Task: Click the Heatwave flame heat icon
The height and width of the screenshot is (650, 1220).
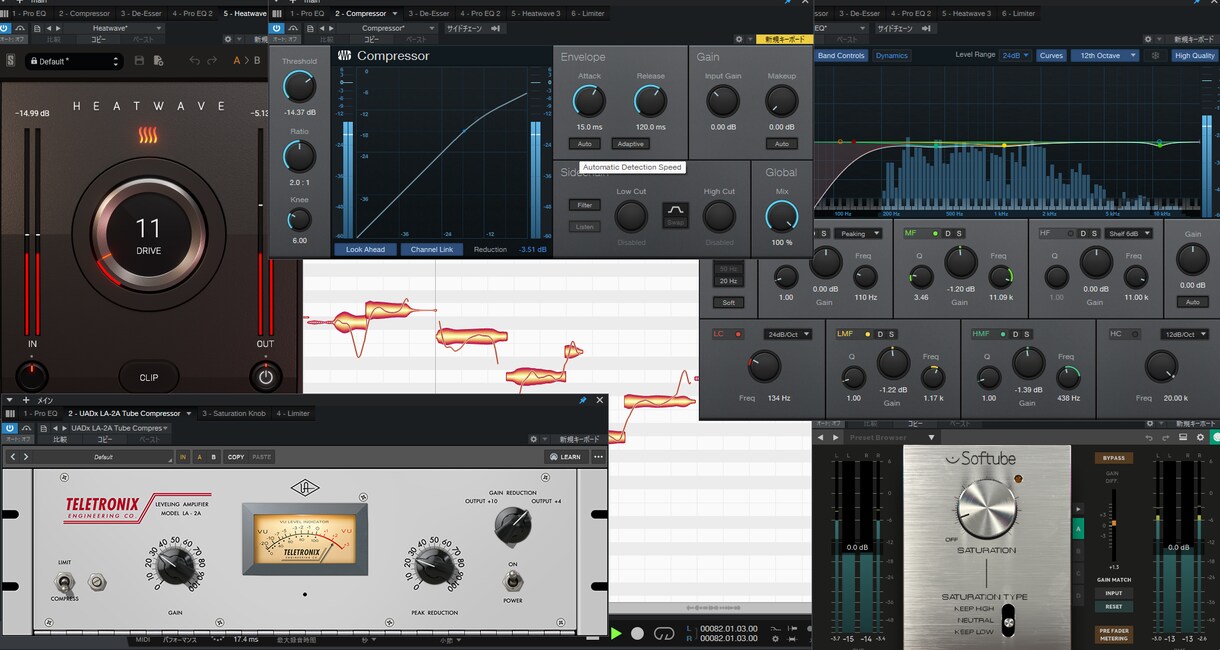Action: [x=148, y=135]
